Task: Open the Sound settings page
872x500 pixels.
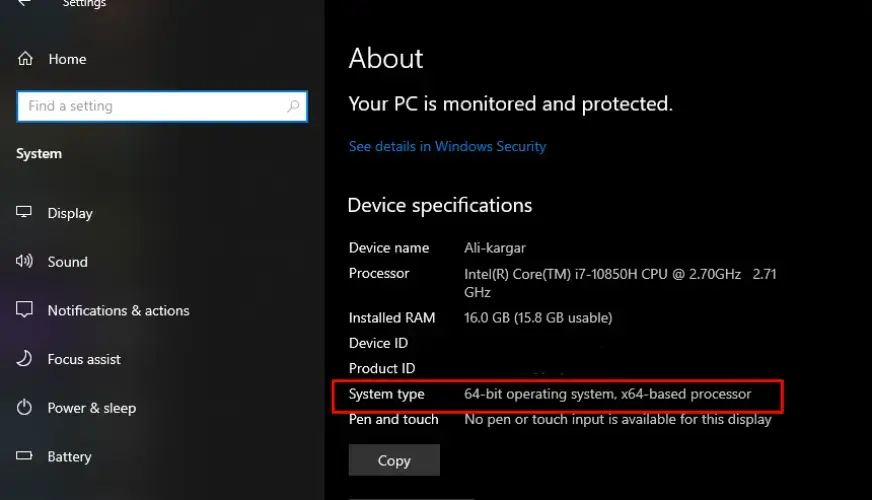Action: tap(67, 262)
